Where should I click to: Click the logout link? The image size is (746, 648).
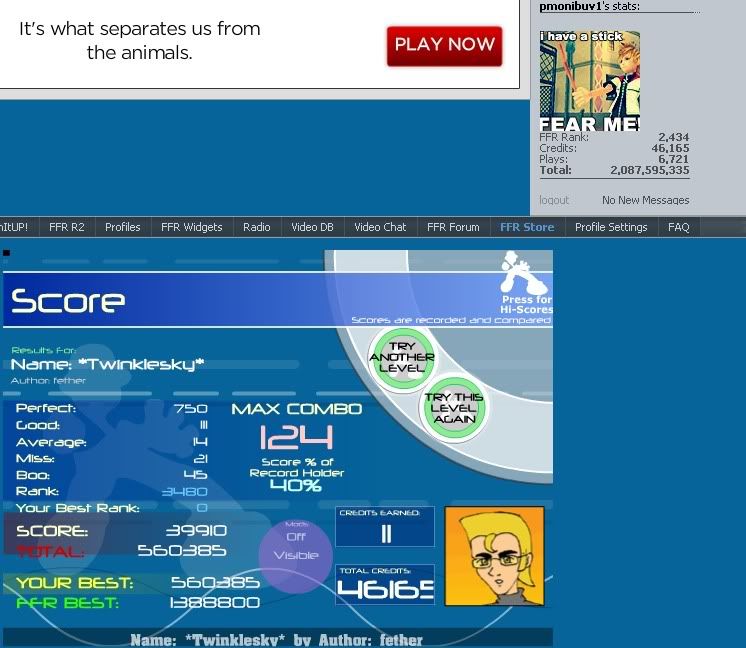tap(554, 200)
